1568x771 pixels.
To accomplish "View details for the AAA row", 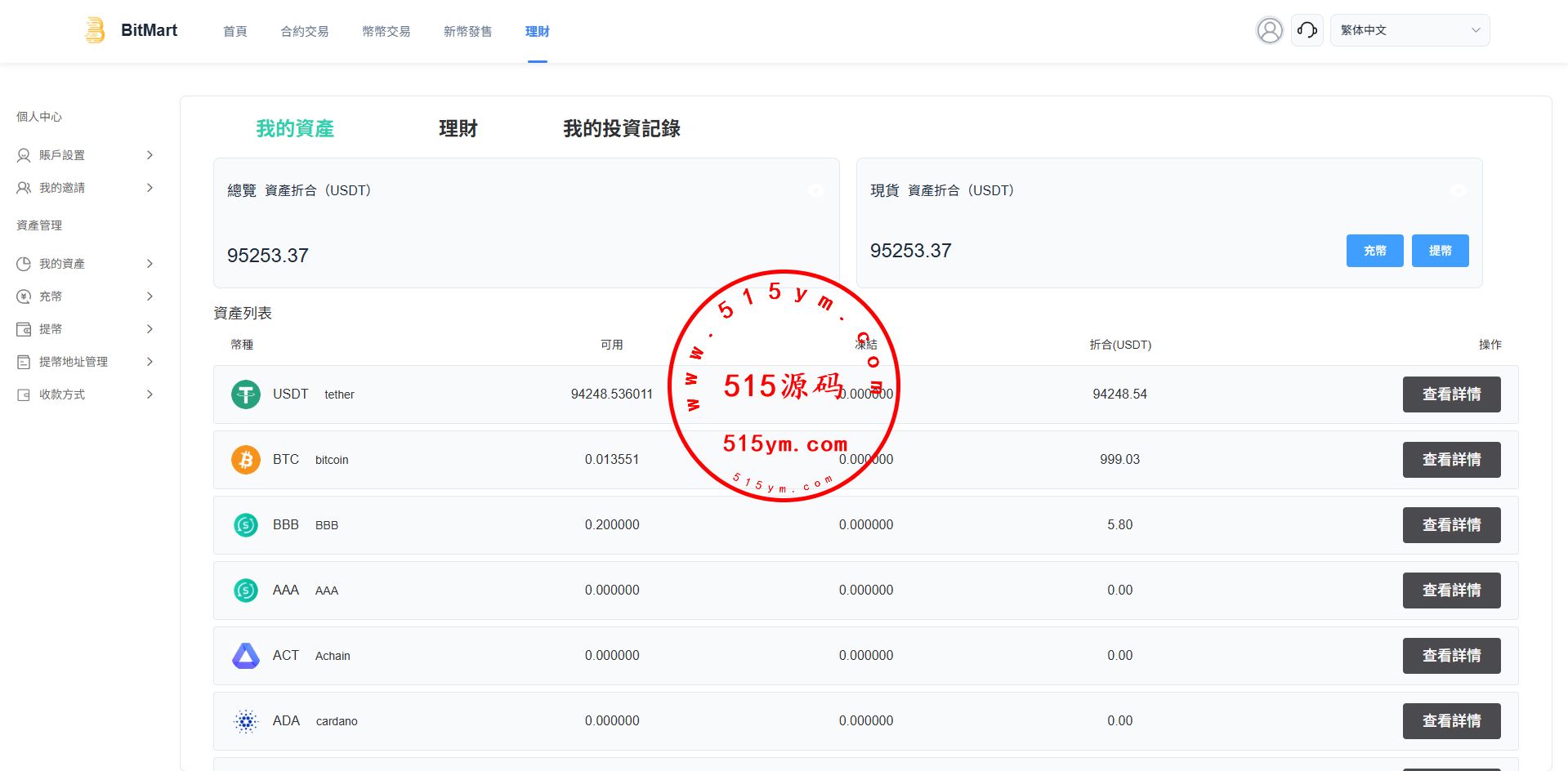I will point(1451,591).
